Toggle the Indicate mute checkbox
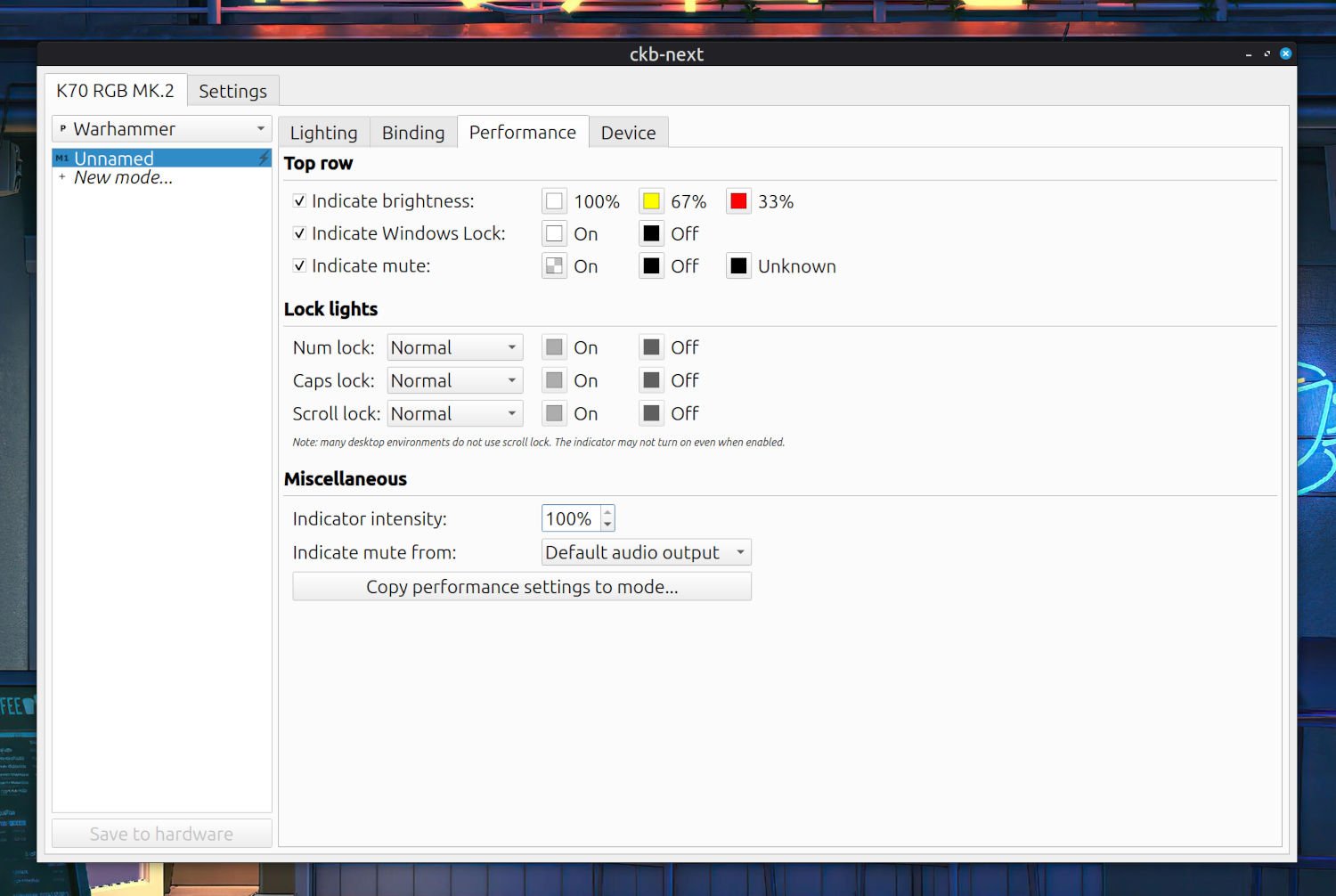Viewport: 1336px width, 896px height. pos(300,265)
